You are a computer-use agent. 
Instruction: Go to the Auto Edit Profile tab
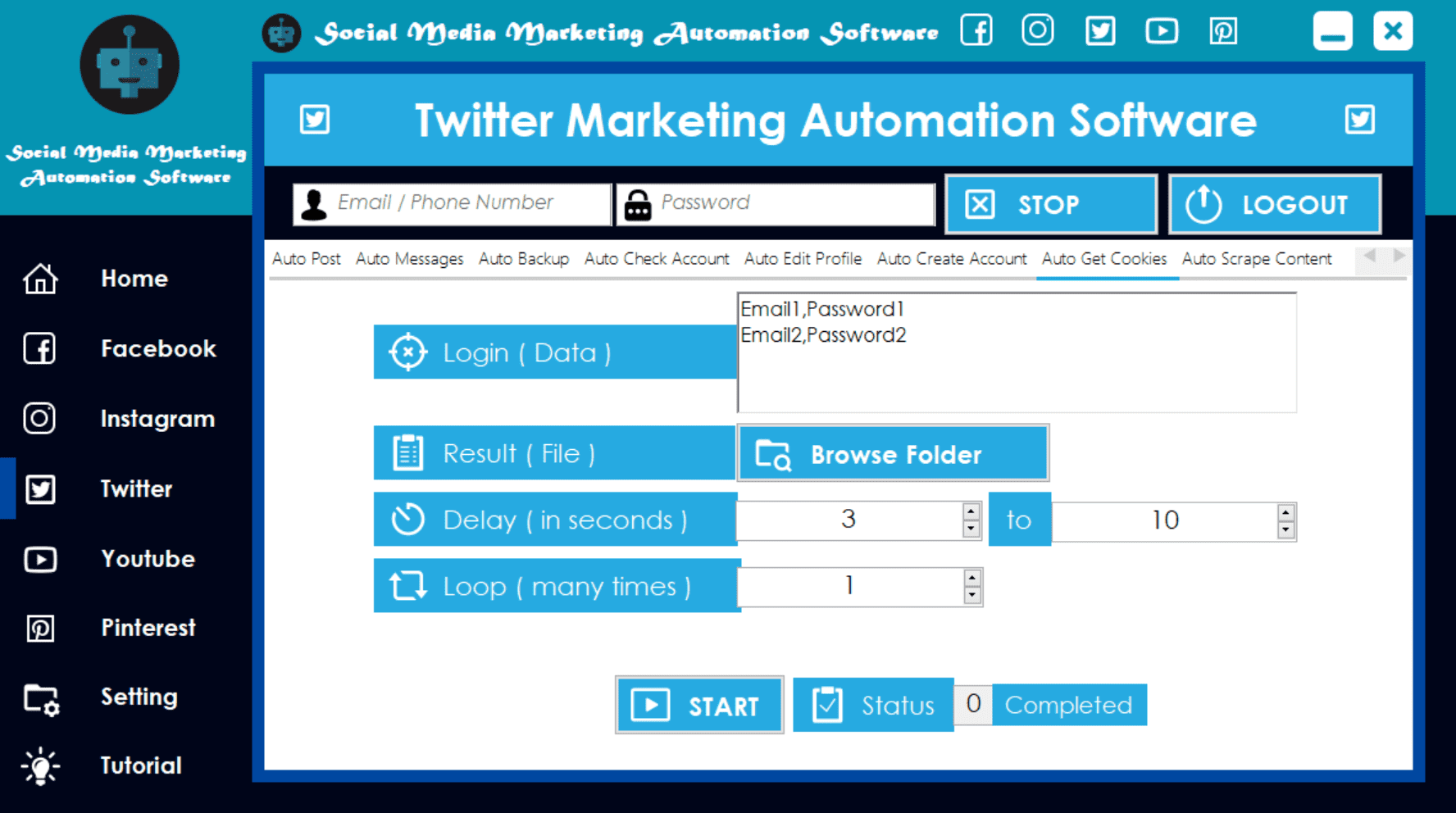click(803, 259)
